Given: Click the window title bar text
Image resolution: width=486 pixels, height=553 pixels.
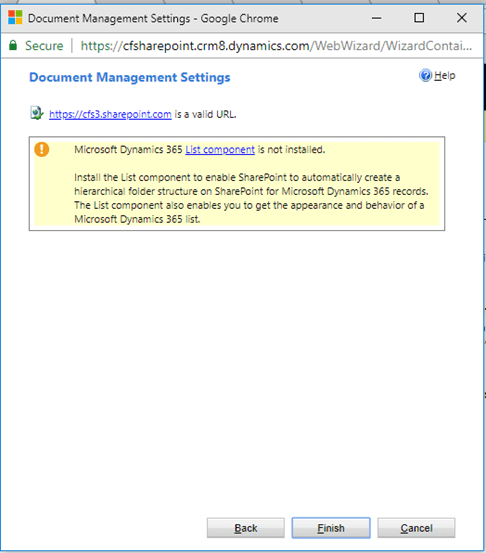Looking at the screenshot, I should click(x=153, y=18).
